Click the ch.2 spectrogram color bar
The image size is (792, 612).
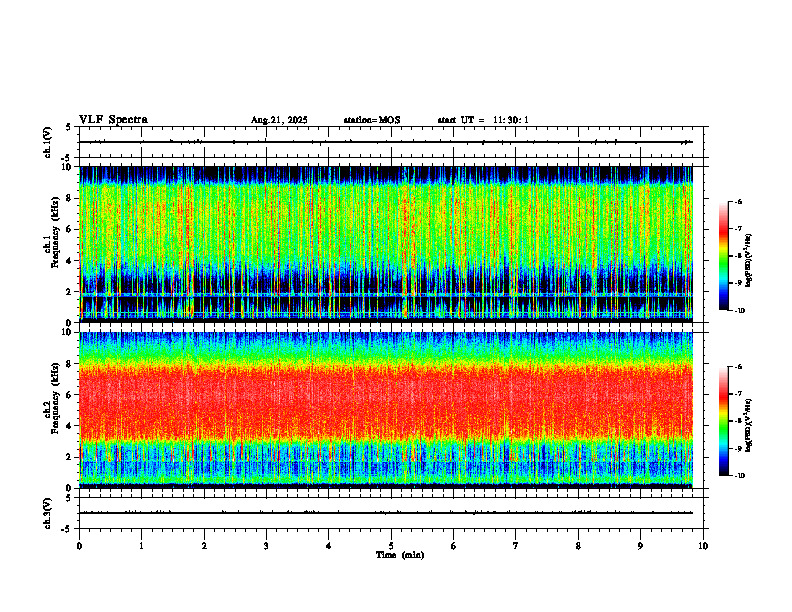(x=723, y=421)
